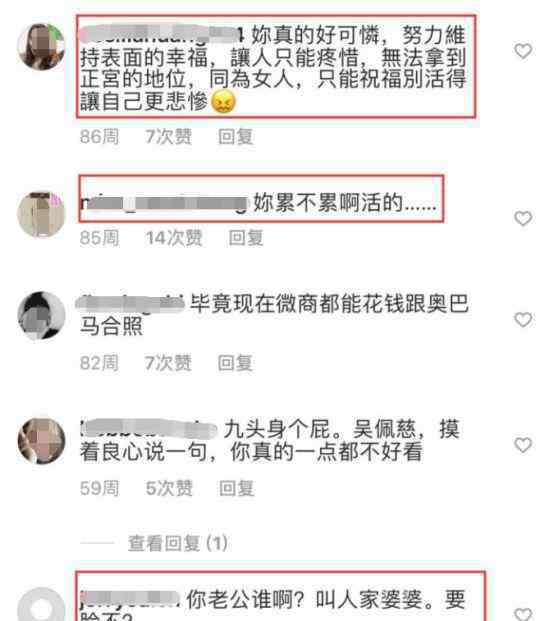Like the comment 妳累不累啊活的

pyautogui.click(x=523, y=218)
